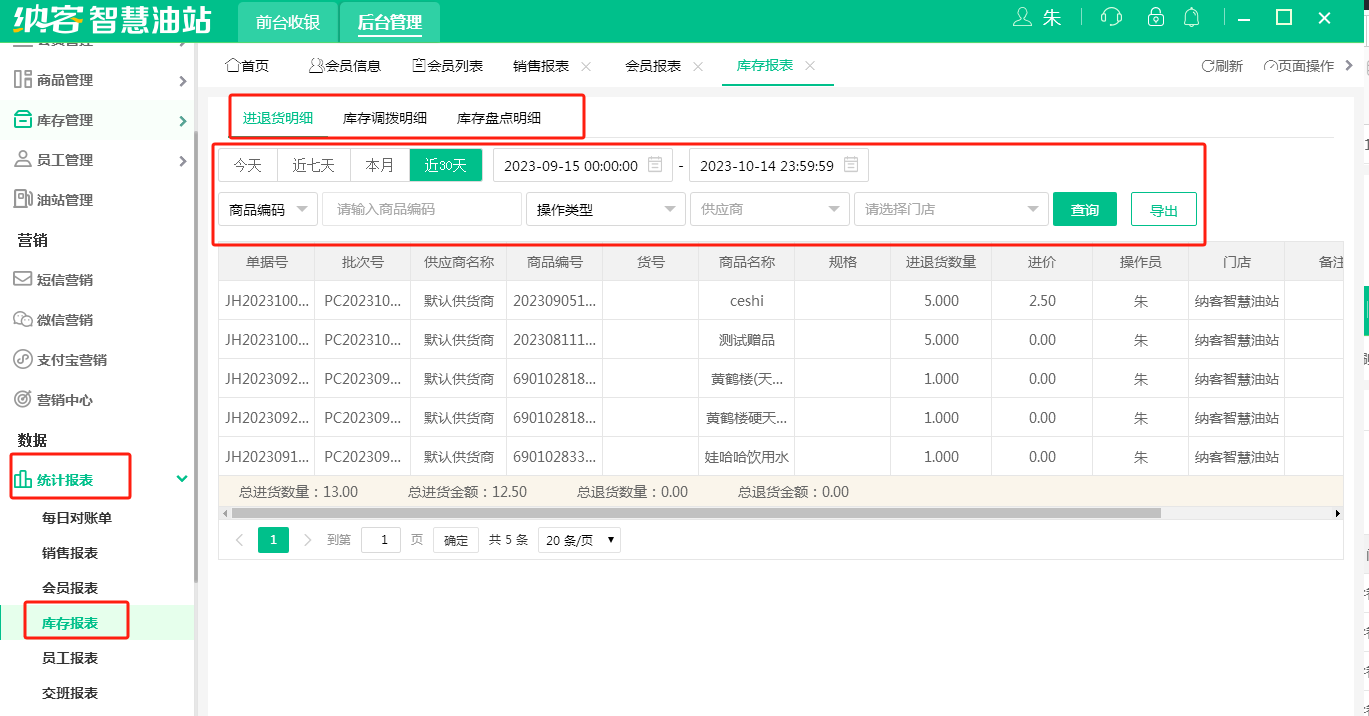This screenshot has width=1369, height=716.
Task: Click the table's horizontal scrollbar
Action: click(x=695, y=513)
